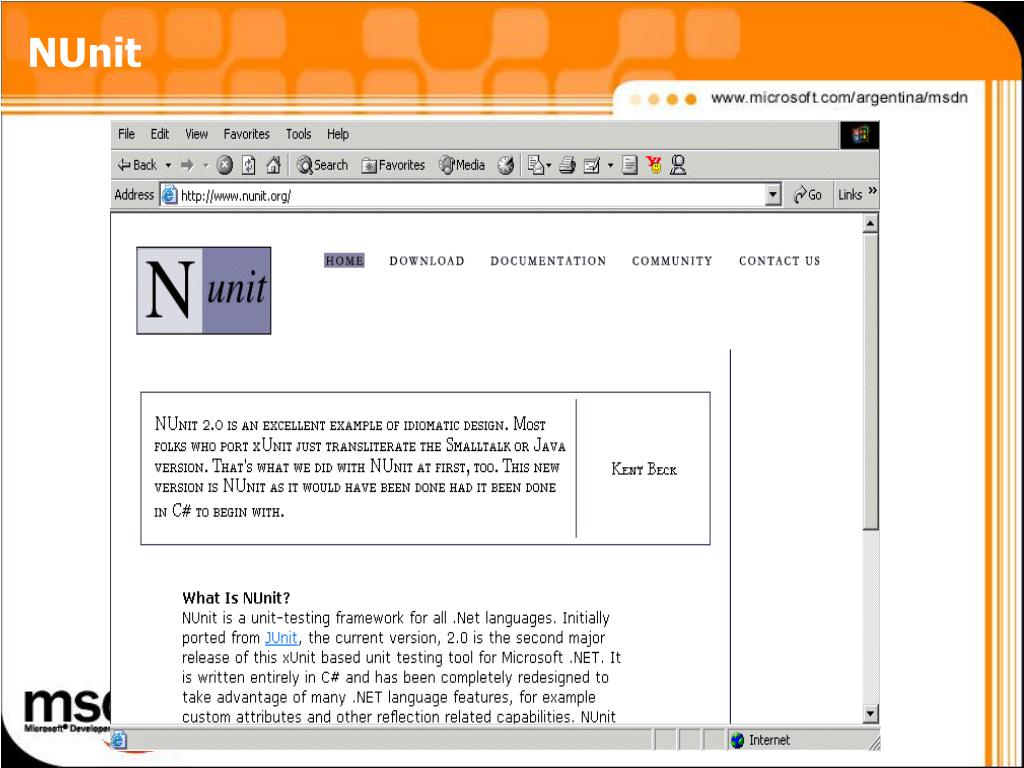Screen dimensions: 1024x768
Task: Open the address bar dropdown list
Action: [x=773, y=195]
